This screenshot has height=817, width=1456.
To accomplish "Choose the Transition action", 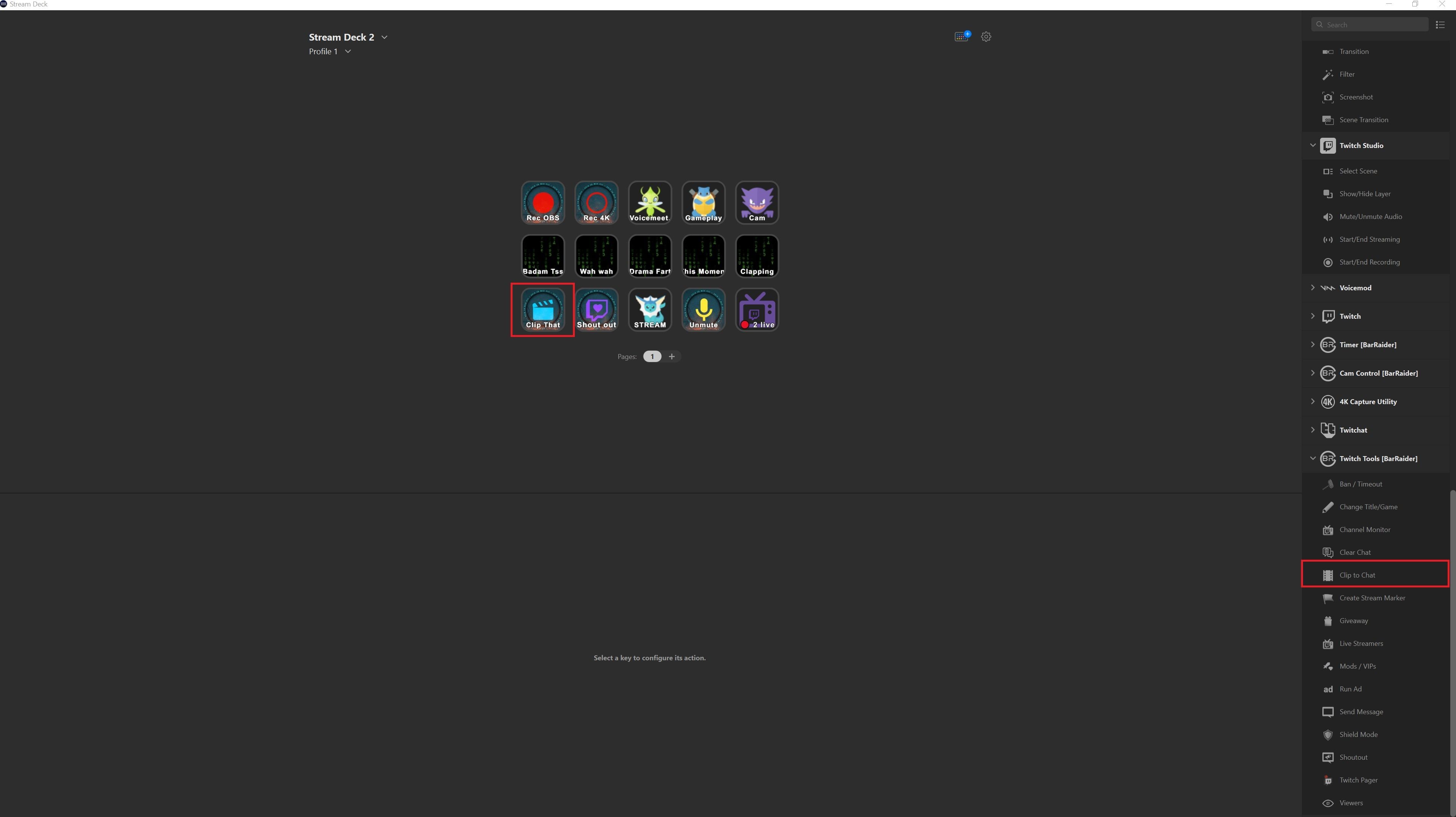I will coord(1376,51).
